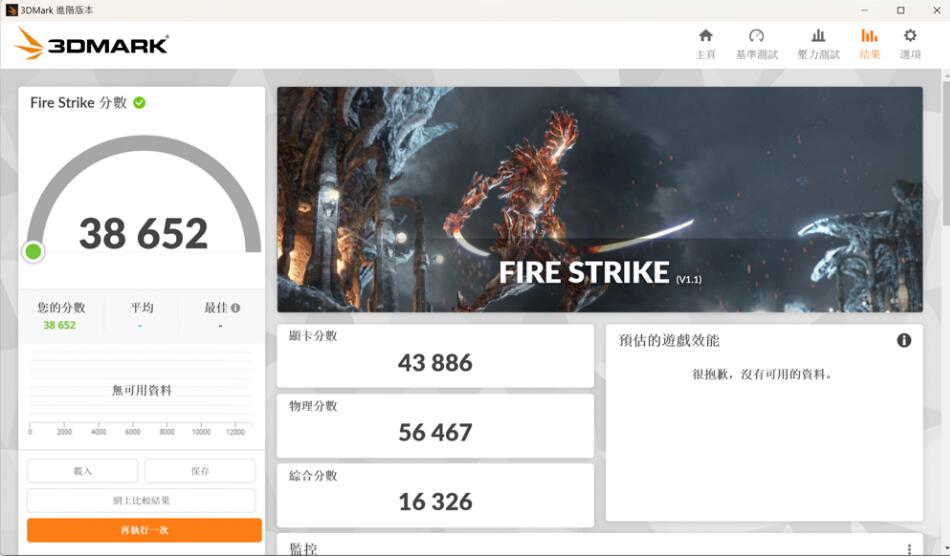
Task: Open the three-dot menu in monitoring panel
Action: tap(909, 549)
